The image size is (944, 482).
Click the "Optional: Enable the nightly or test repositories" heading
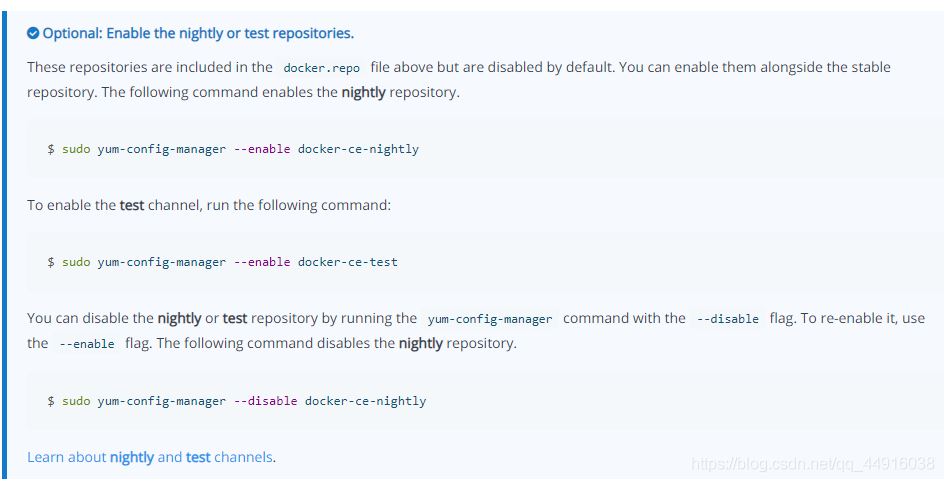(198, 34)
